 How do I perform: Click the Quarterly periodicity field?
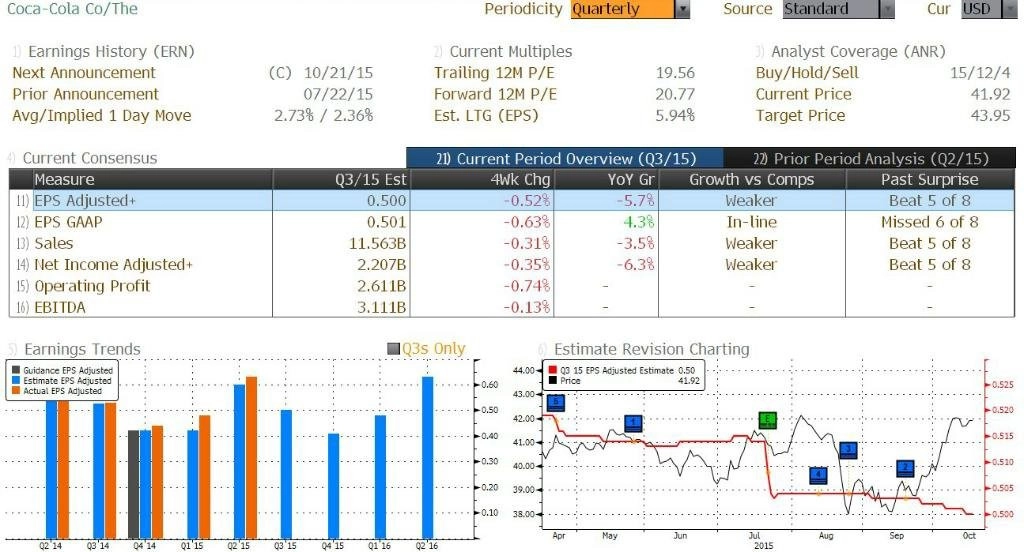[622, 9]
